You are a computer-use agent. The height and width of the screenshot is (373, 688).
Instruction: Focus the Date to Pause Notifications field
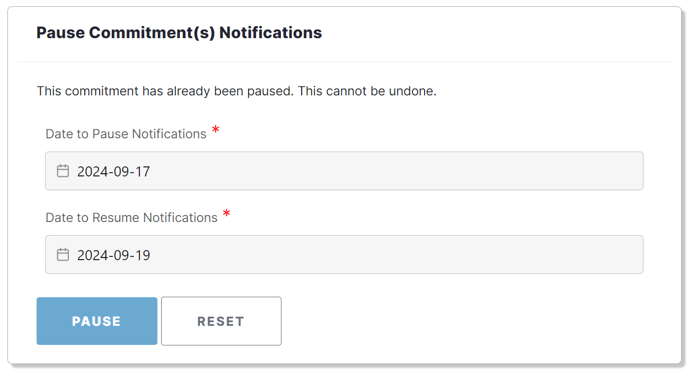(344, 171)
